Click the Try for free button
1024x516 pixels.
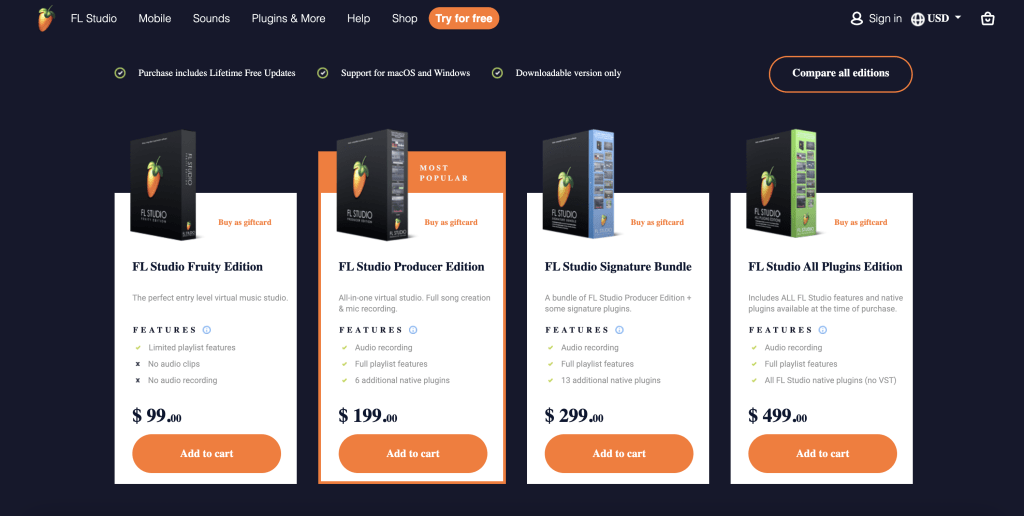pos(464,18)
